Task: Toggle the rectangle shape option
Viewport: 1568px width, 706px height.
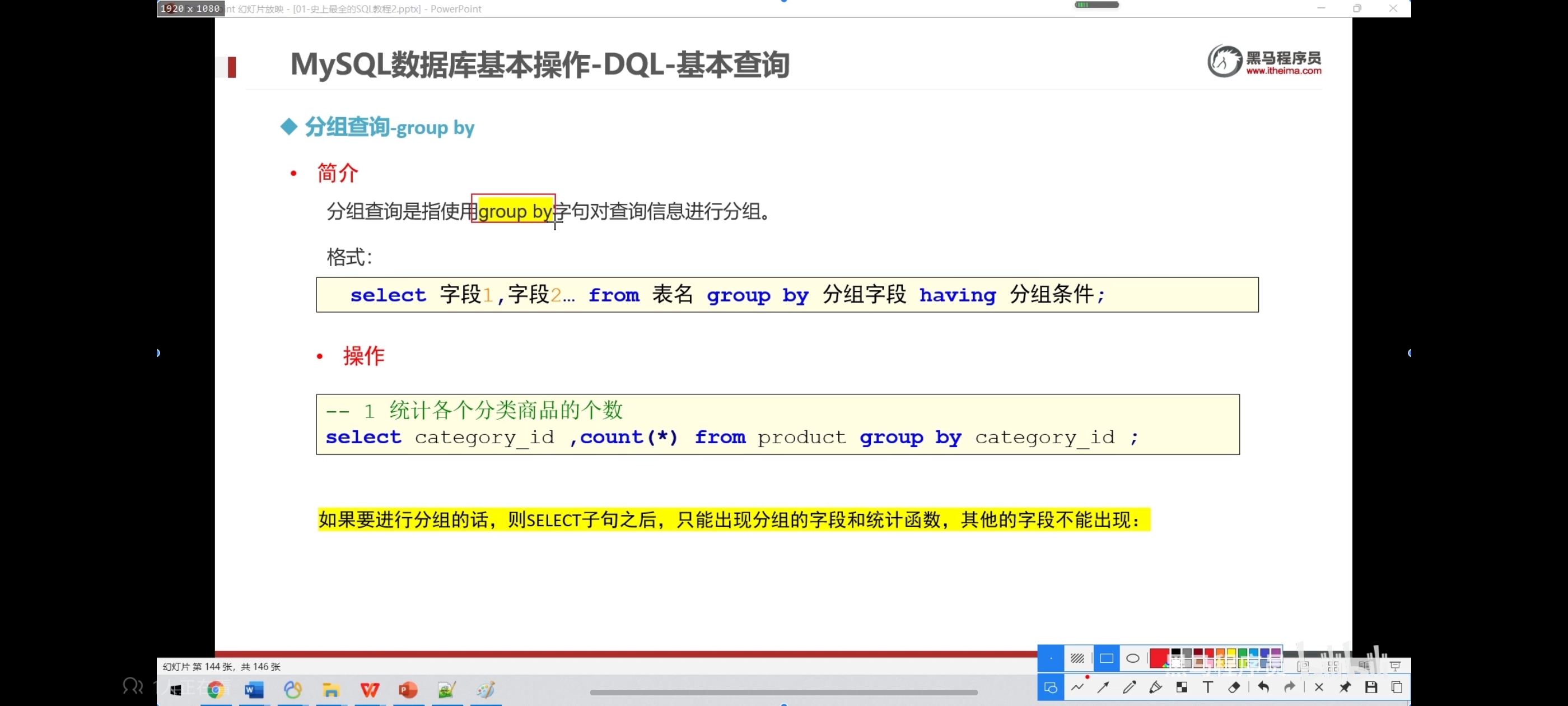Action: 1106,658
